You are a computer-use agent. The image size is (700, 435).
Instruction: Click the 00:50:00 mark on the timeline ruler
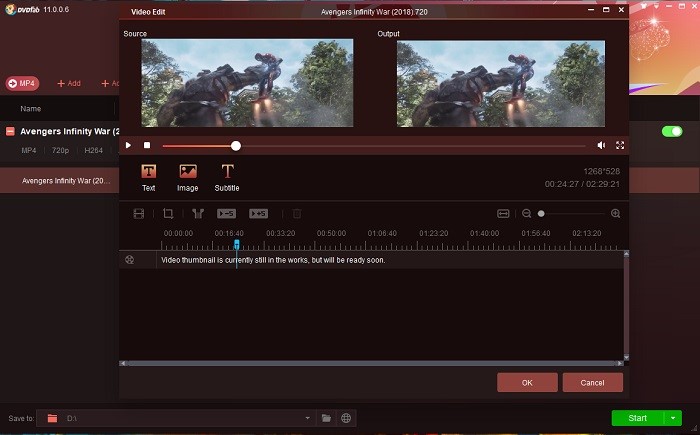331,233
